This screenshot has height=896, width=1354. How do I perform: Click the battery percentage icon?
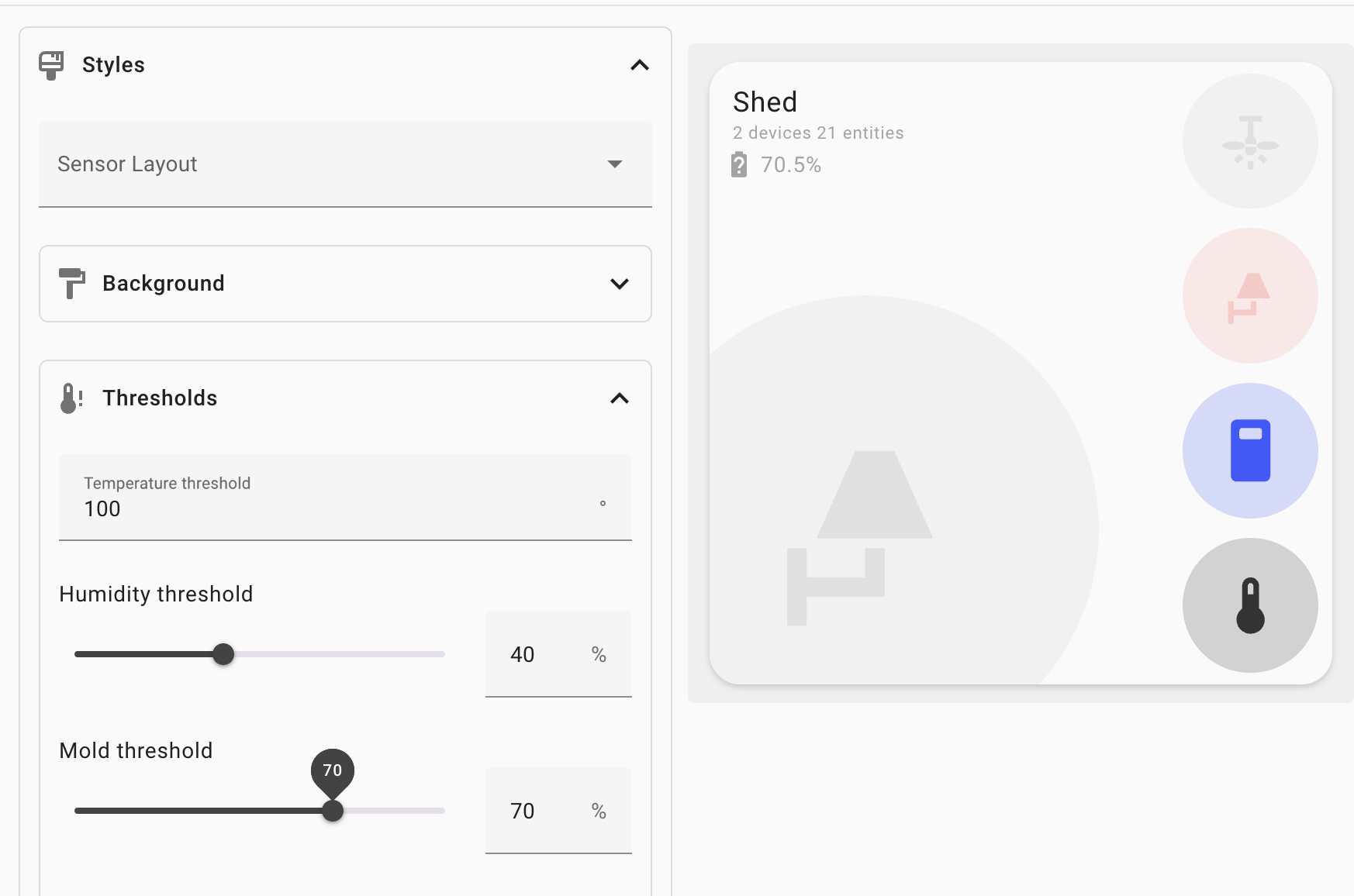pos(739,165)
